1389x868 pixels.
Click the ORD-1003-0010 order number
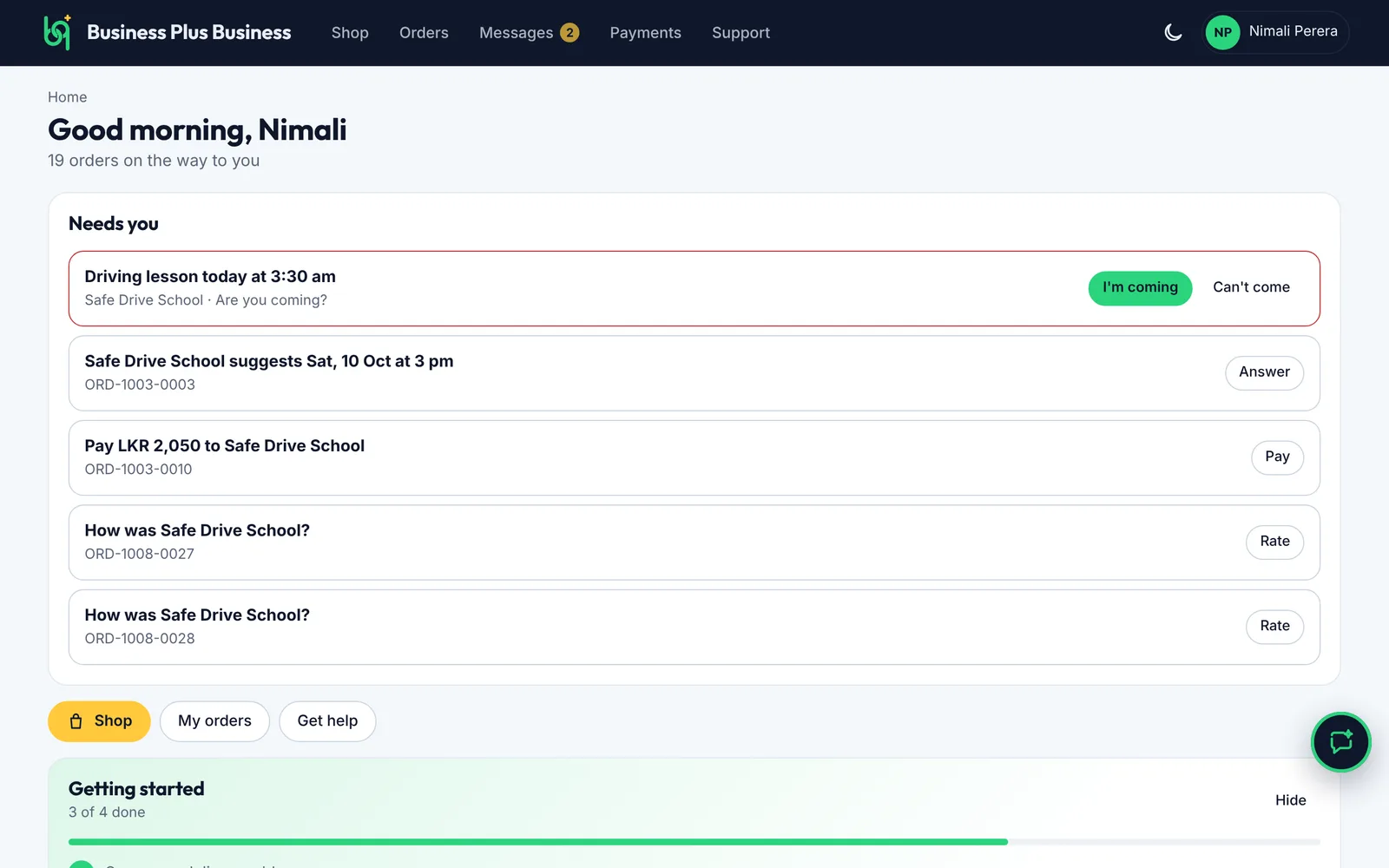(x=138, y=470)
